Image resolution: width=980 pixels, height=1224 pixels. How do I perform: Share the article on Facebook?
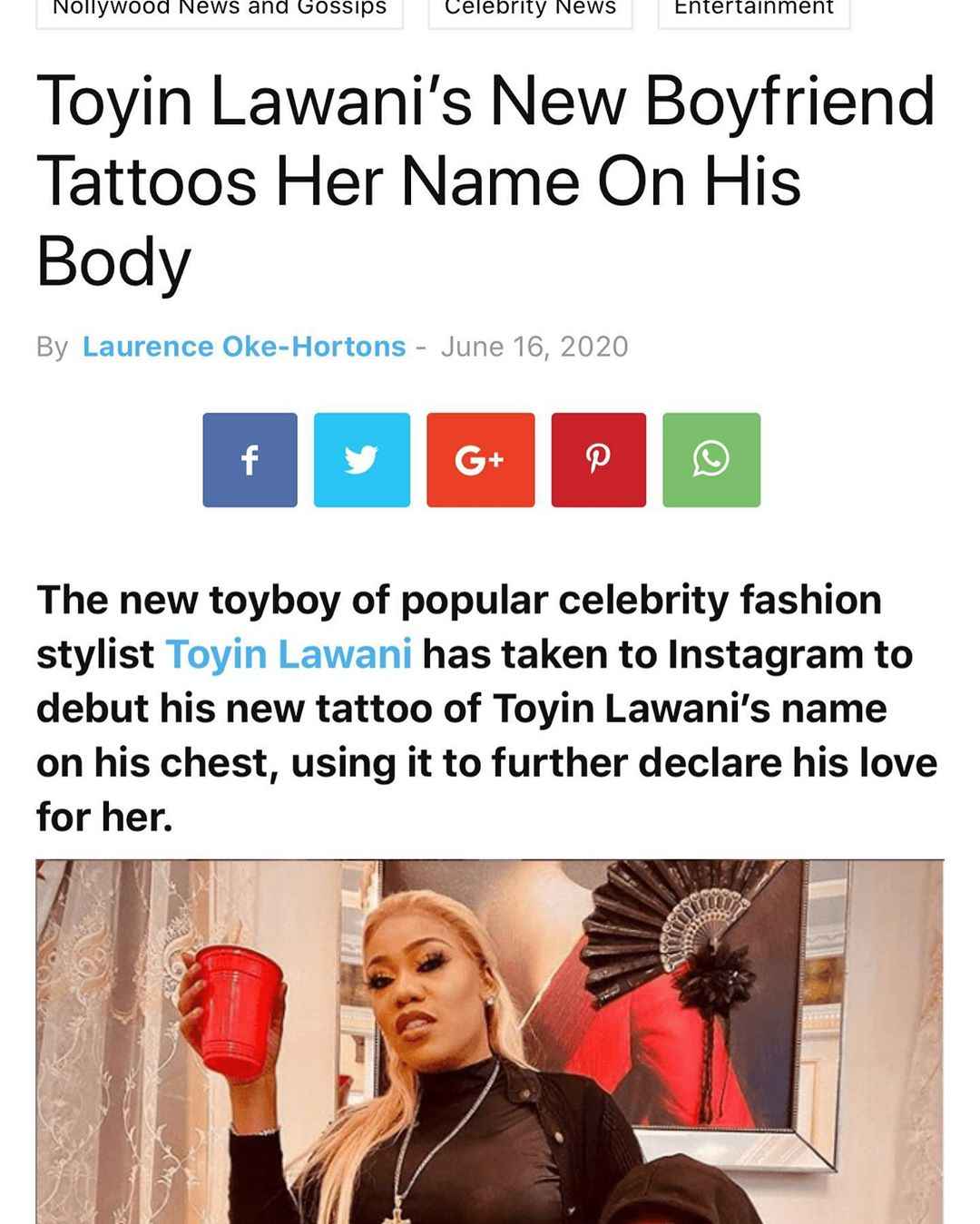[x=250, y=460]
